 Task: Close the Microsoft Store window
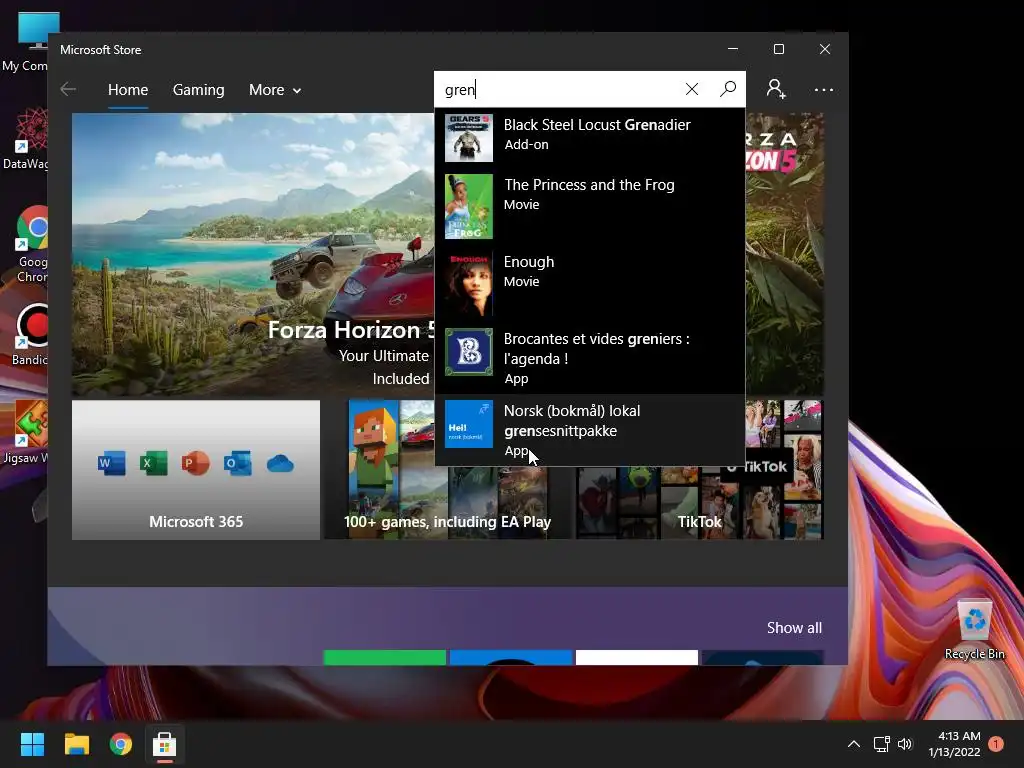(825, 49)
